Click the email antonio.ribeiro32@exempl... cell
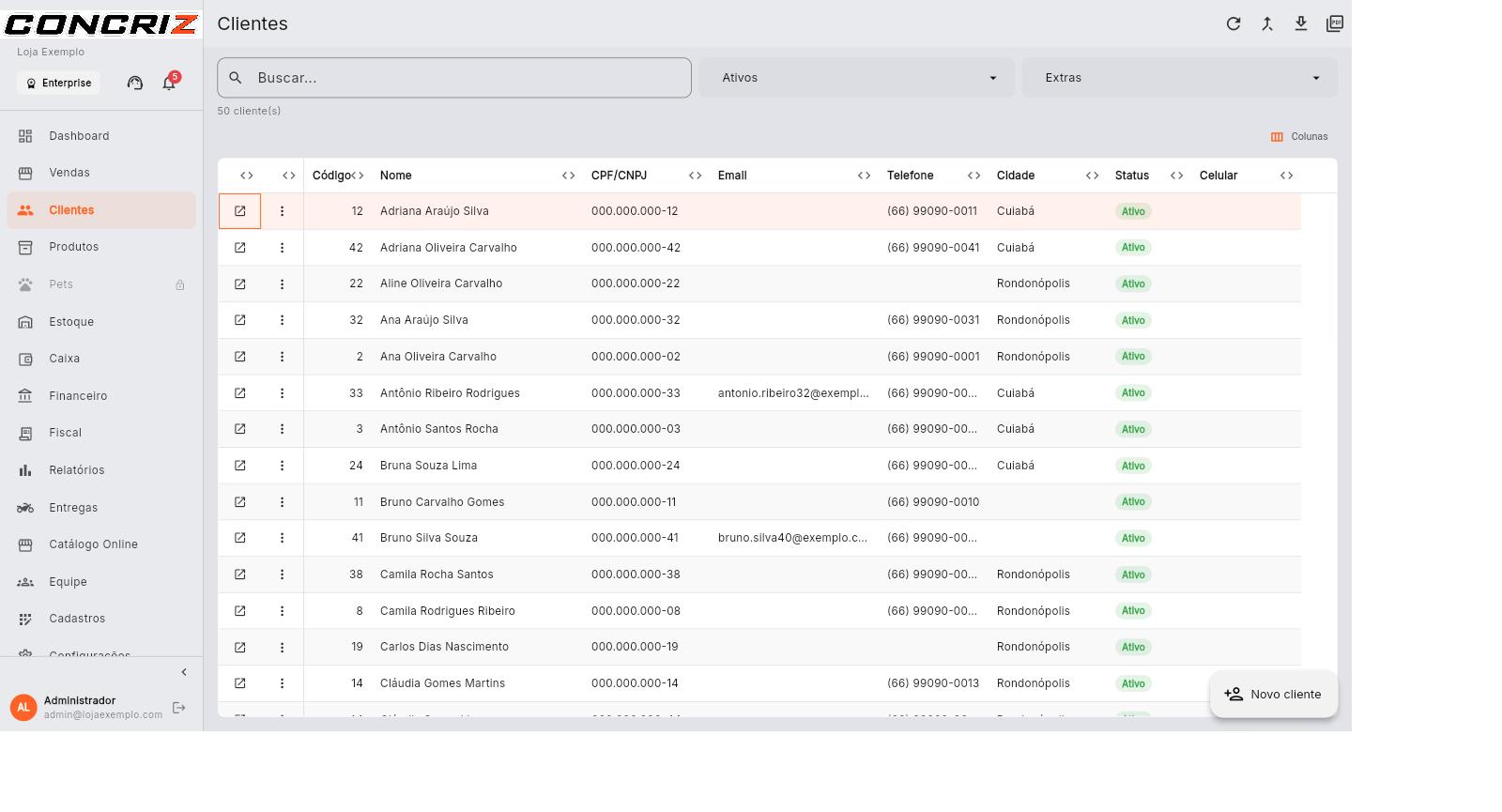The width and height of the screenshot is (1502, 812). pyautogui.click(x=793, y=393)
